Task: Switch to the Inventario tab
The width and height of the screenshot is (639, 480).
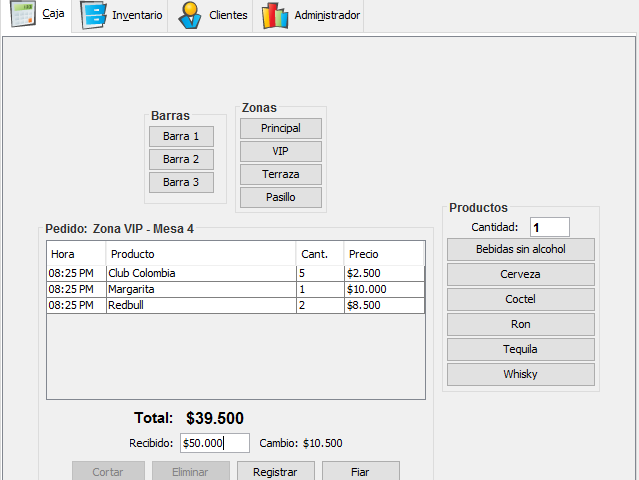Action: point(137,16)
